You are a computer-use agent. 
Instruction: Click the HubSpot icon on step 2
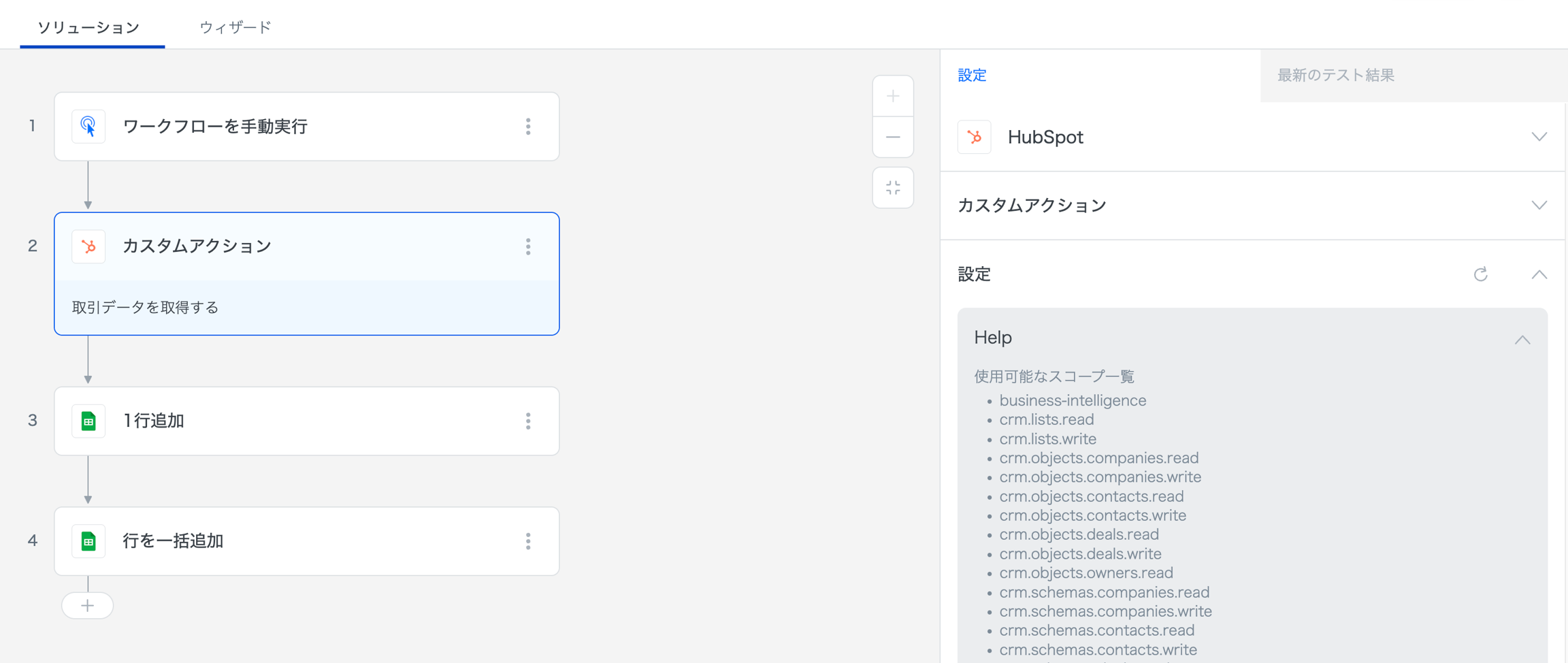tap(88, 246)
